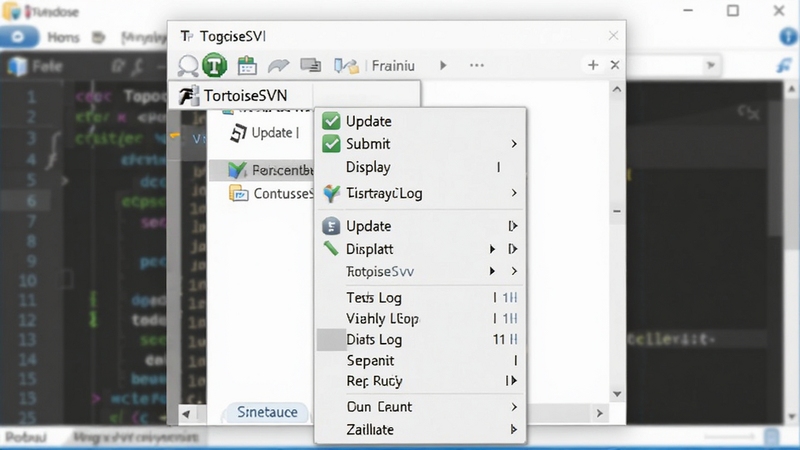The image size is (800, 450).
Task: Click the gray curved arrow toolbar icon
Action: [x=279, y=65]
